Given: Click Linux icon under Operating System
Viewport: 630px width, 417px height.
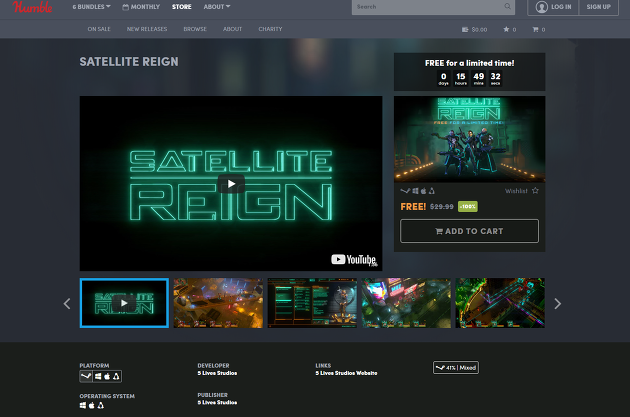Looking at the screenshot, I should click(101, 405).
